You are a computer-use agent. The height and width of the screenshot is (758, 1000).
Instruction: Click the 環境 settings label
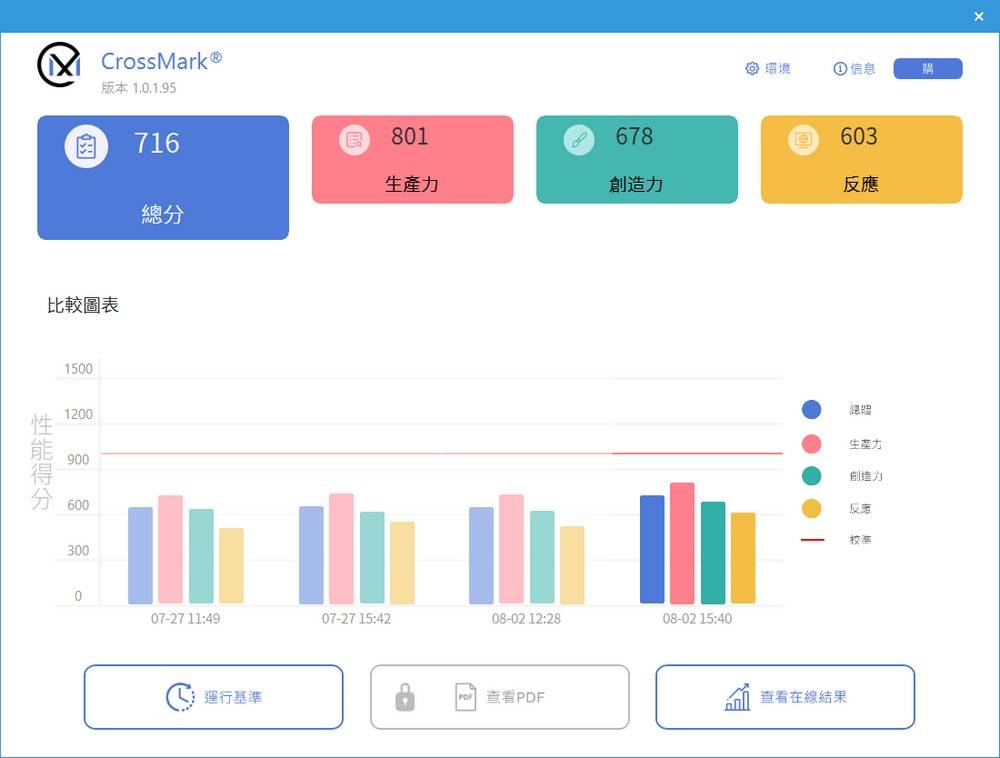click(x=777, y=68)
